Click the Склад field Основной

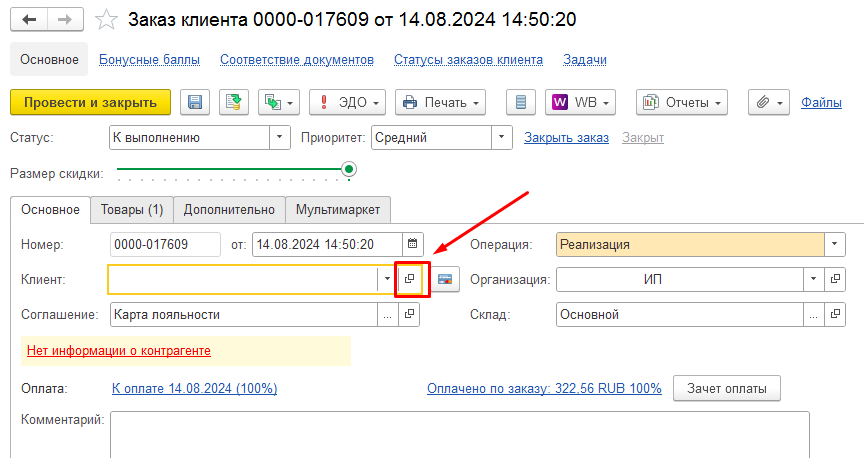point(679,315)
